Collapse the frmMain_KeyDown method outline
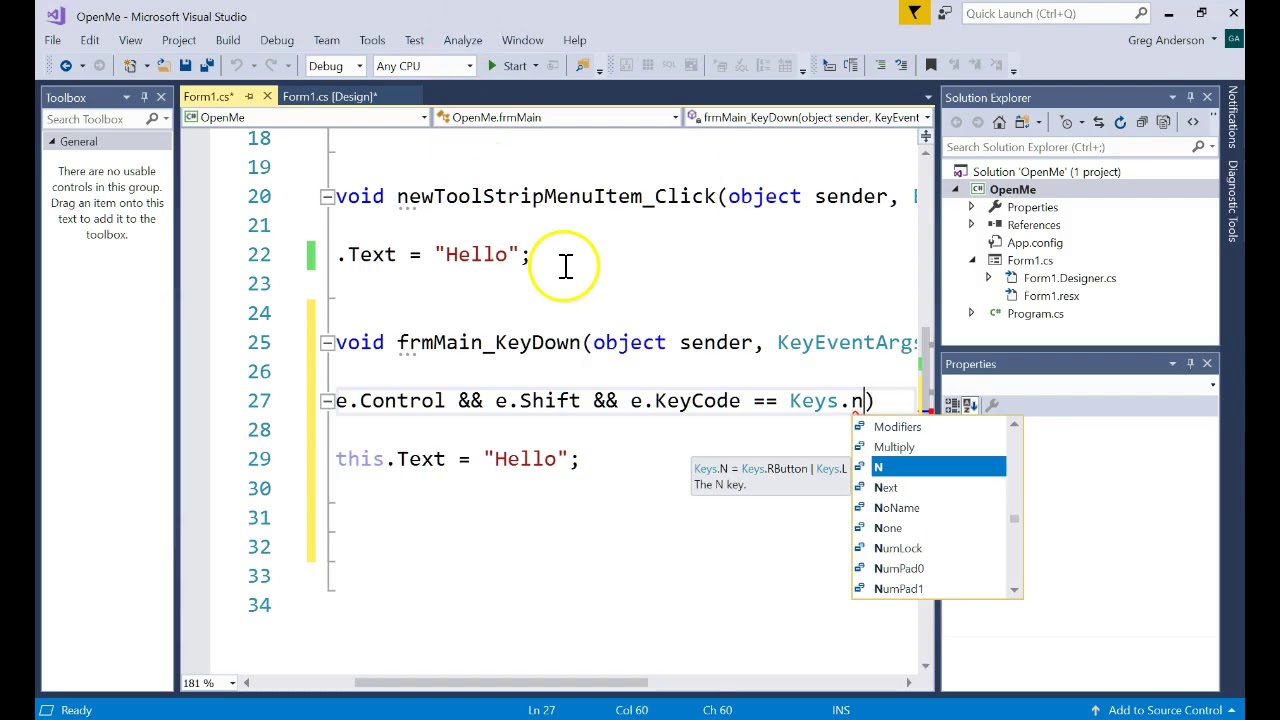This screenshot has width=1280, height=720. tap(327, 342)
